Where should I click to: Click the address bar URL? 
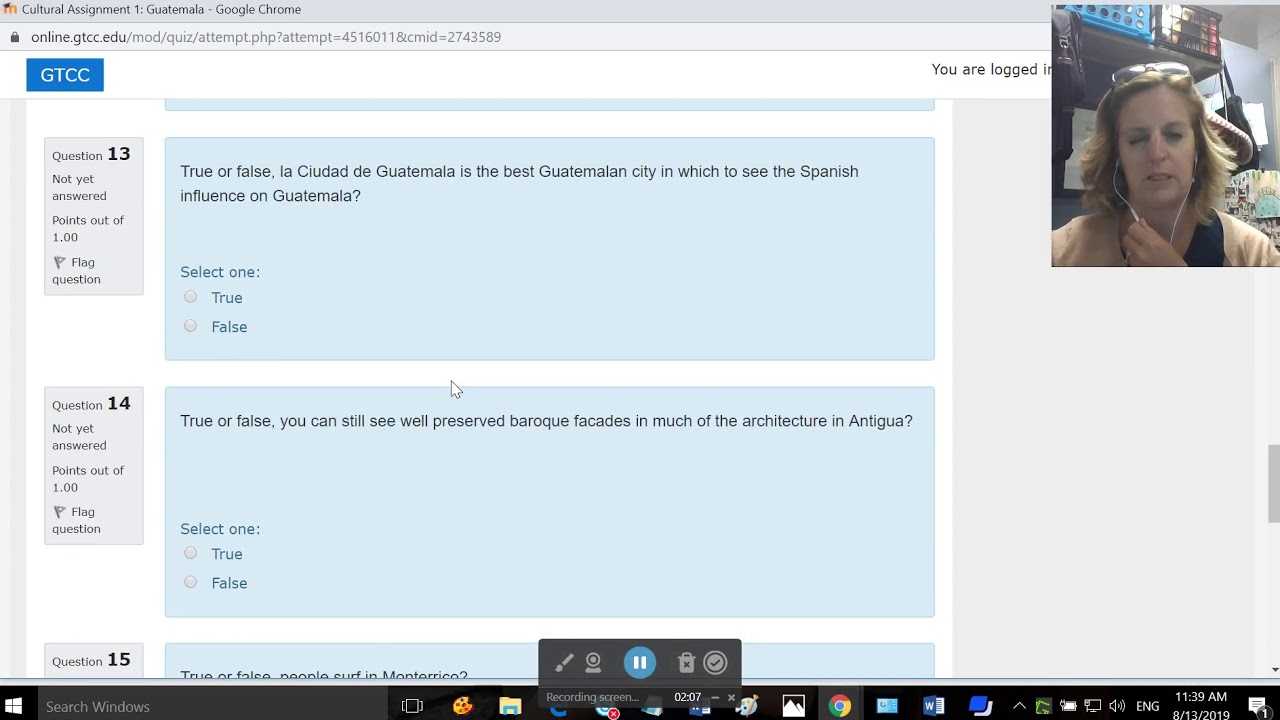(266, 37)
